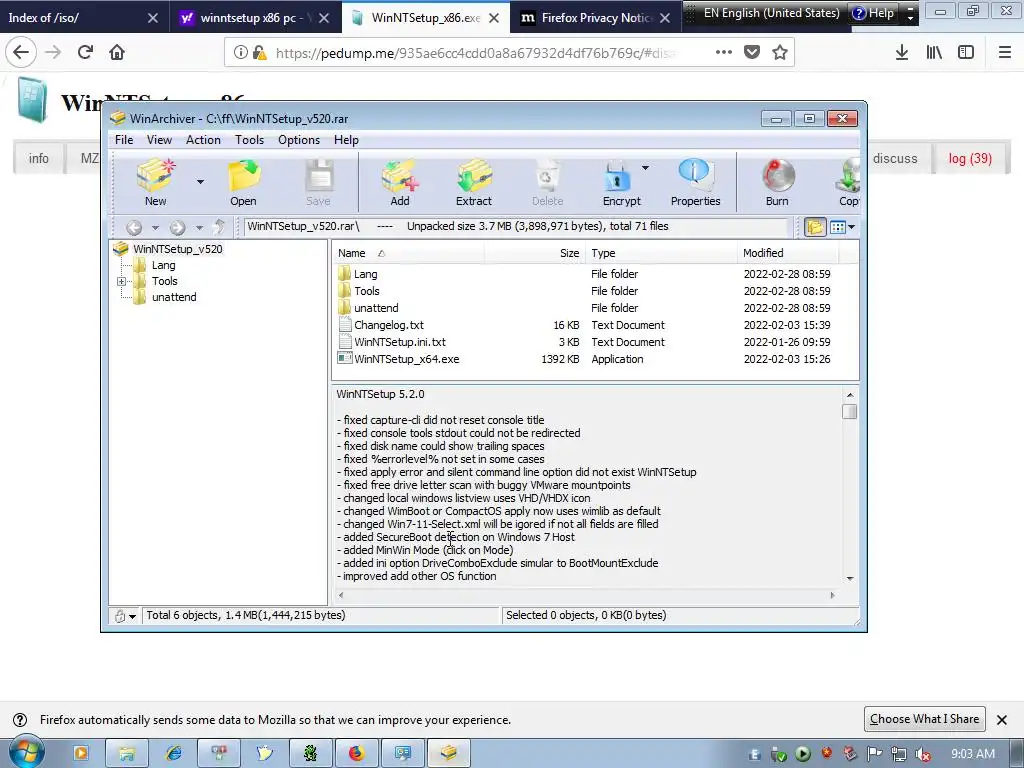Click the Firefox back button
This screenshot has height=768, width=1024.
pyautogui.click(x=21, y=52)
